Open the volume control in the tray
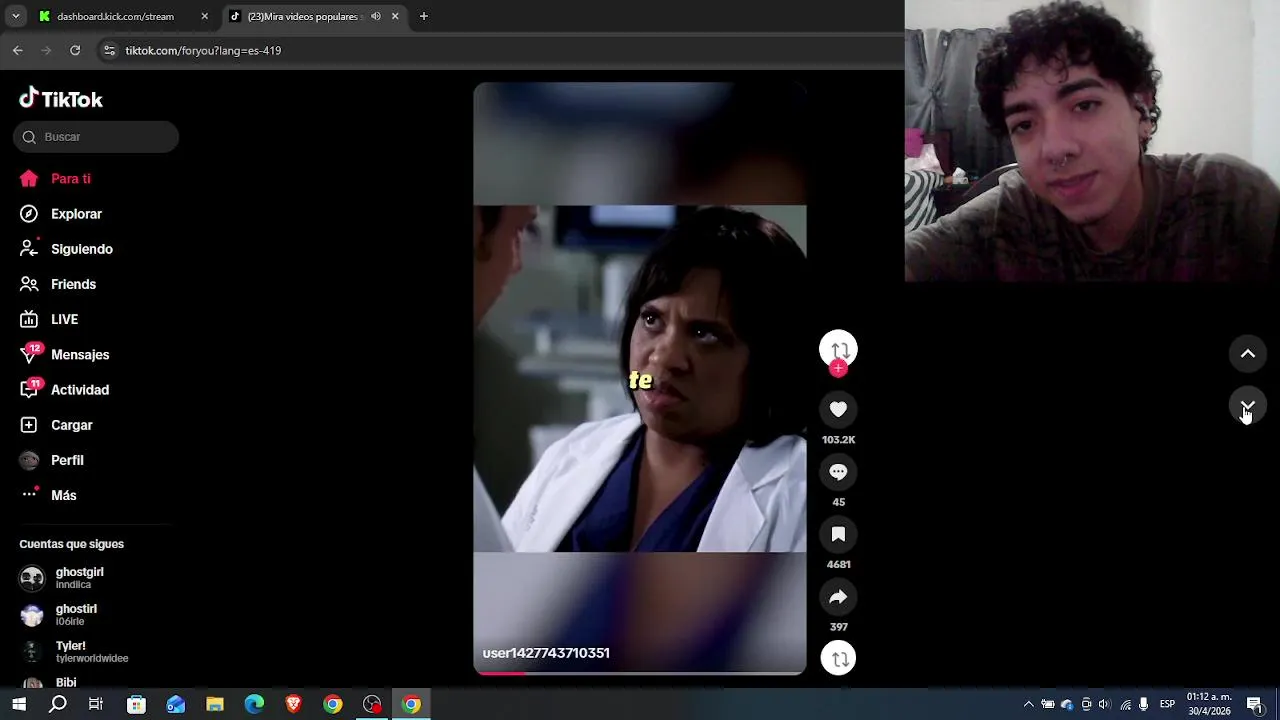This screenshot has height=720, width=1280. click(1105, 704)
